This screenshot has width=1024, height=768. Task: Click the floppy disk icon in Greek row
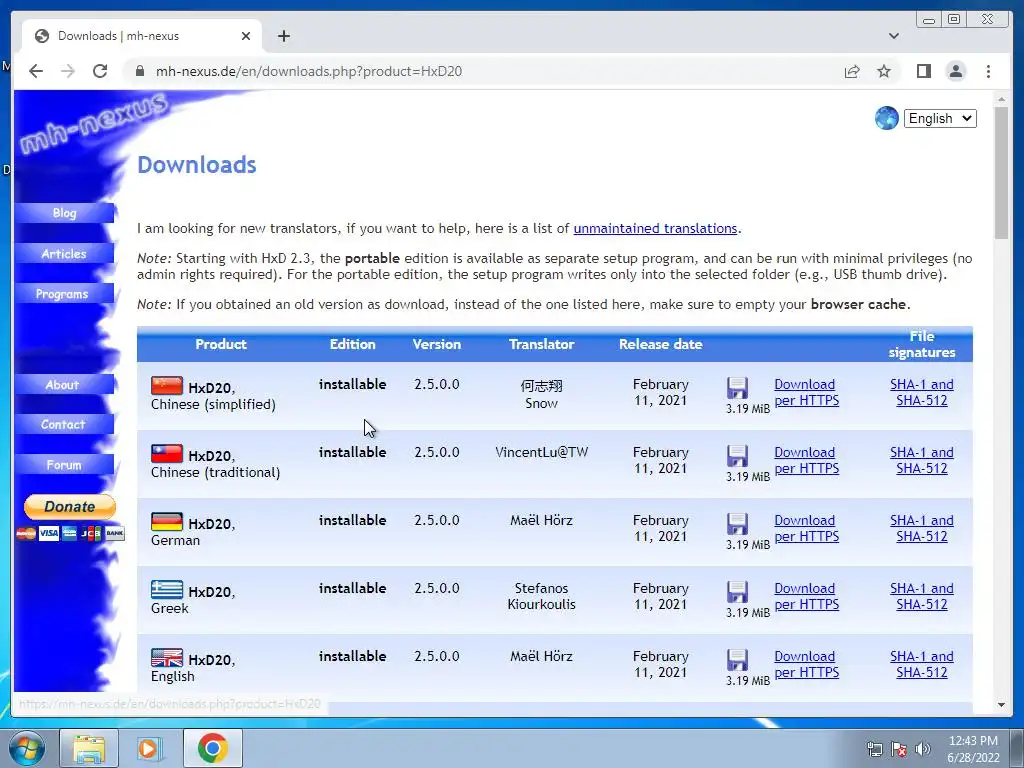point(737,592)
